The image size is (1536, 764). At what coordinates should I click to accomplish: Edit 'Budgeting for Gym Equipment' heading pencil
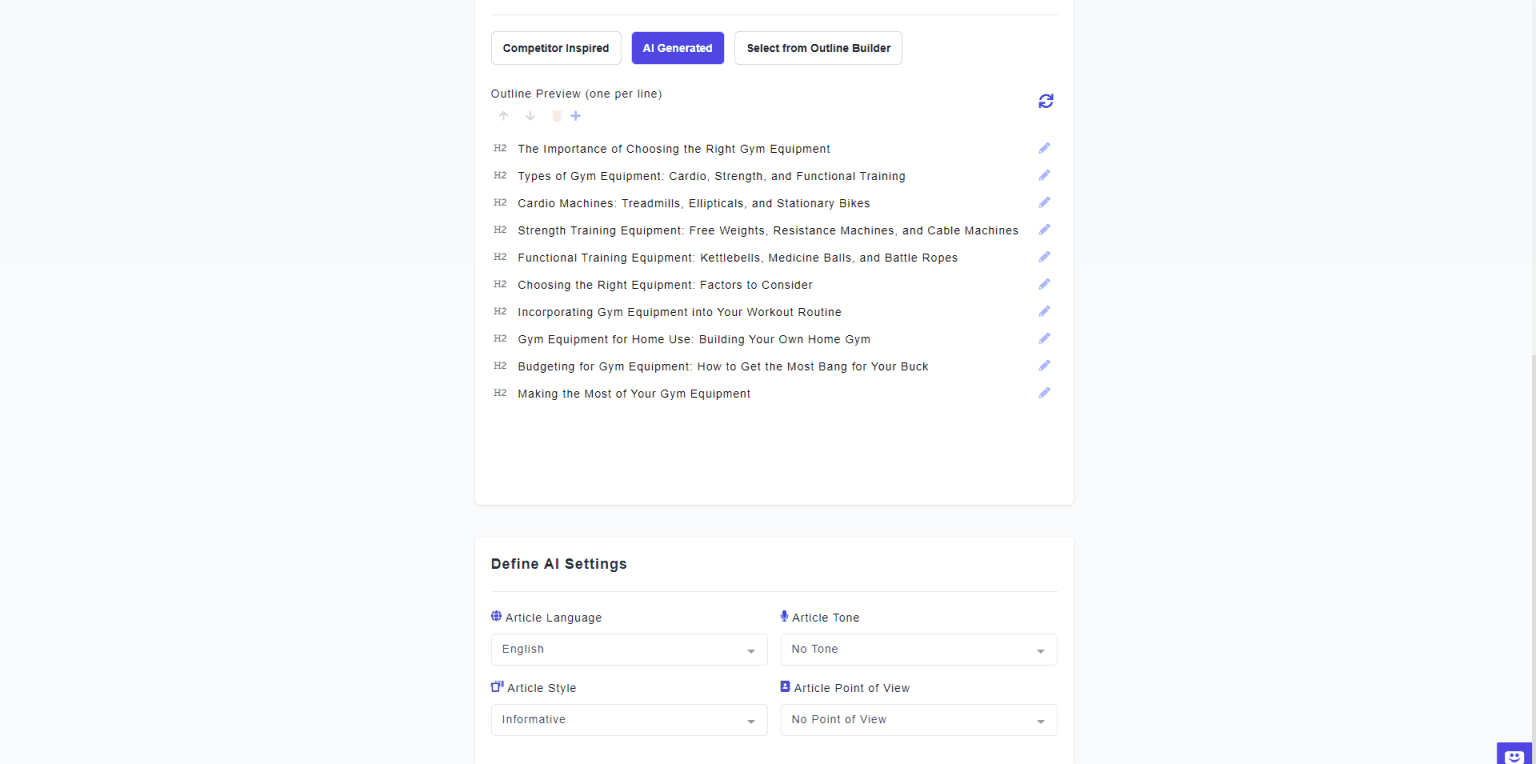pyautogui.click(x=1044, y=366)
